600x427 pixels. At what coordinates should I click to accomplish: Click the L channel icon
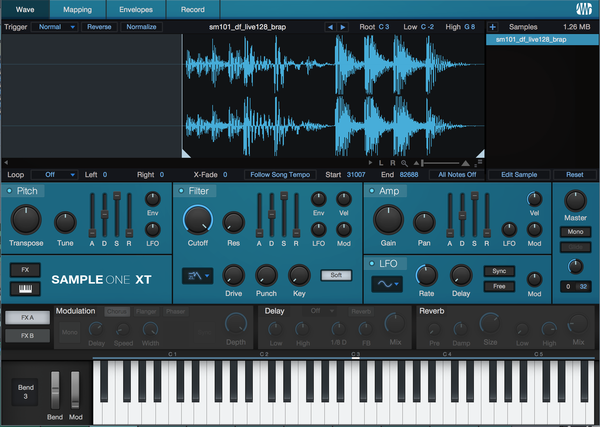[x=381, y=163]
